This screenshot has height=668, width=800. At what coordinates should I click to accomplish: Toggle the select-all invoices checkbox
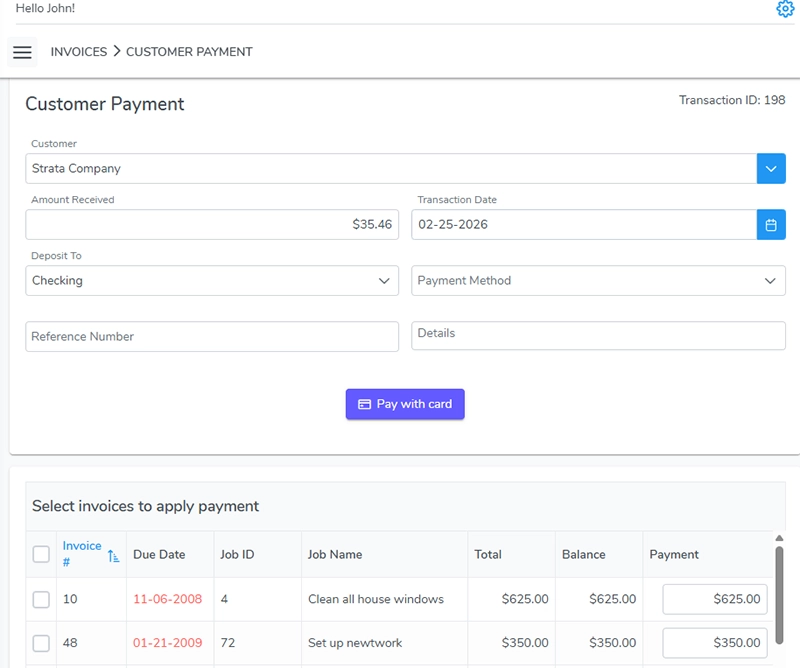pyautogui.click(x=41, y=554)
